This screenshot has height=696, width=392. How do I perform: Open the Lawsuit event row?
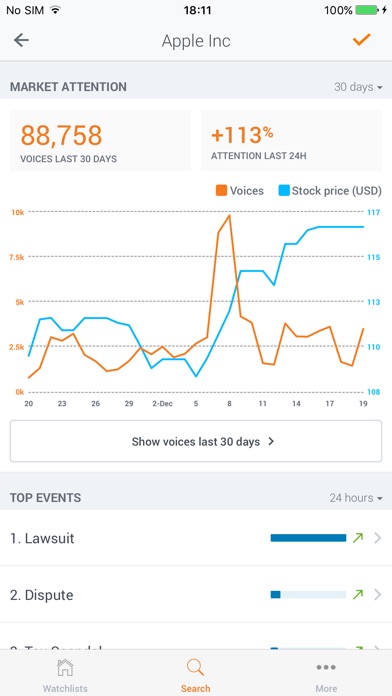tap(196, 538)
